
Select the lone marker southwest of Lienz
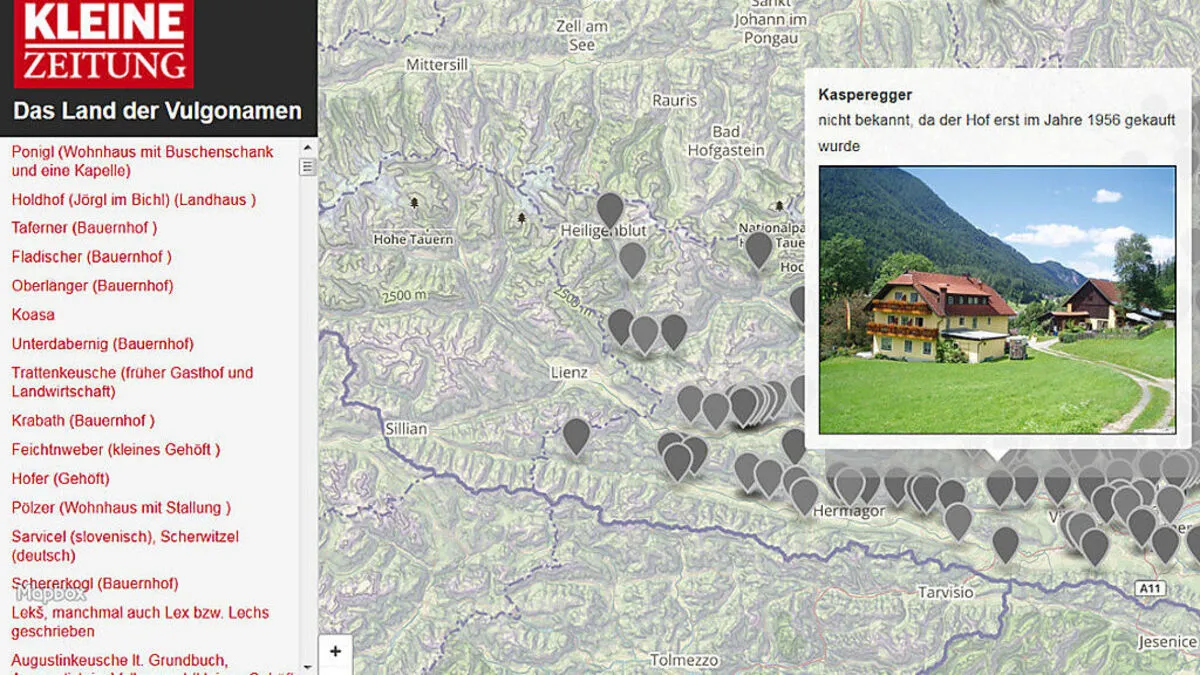576,435
